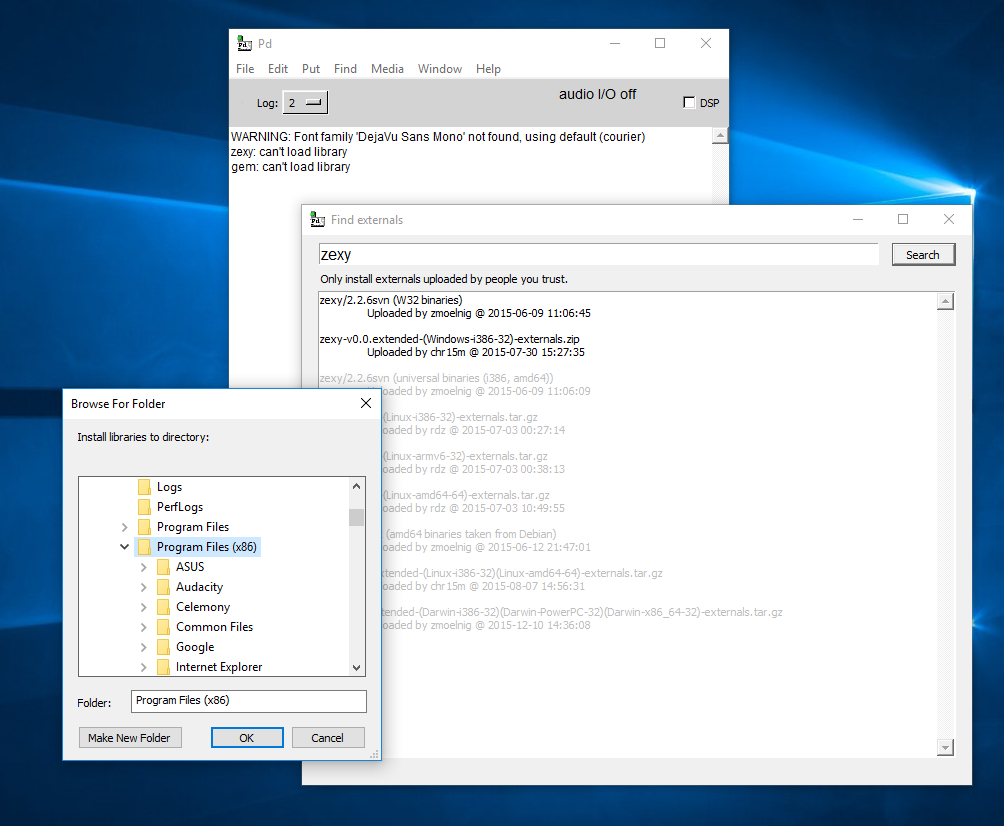
Task: Collapse the Program Files (x86) folder
Action: click(x=124, y=547)
